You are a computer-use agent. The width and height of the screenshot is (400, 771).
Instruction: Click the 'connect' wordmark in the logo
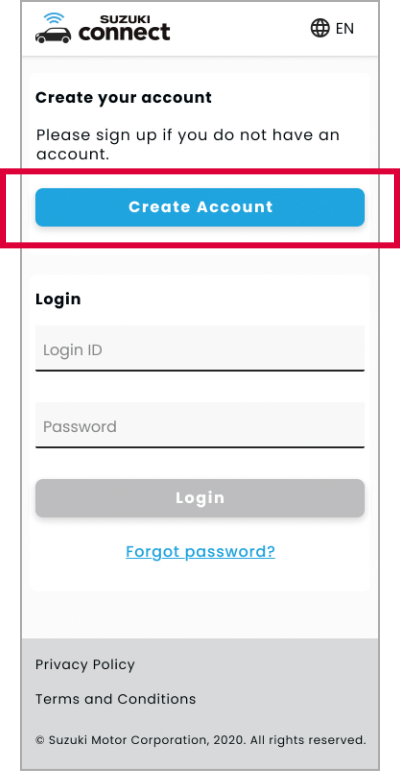(124, 33)
